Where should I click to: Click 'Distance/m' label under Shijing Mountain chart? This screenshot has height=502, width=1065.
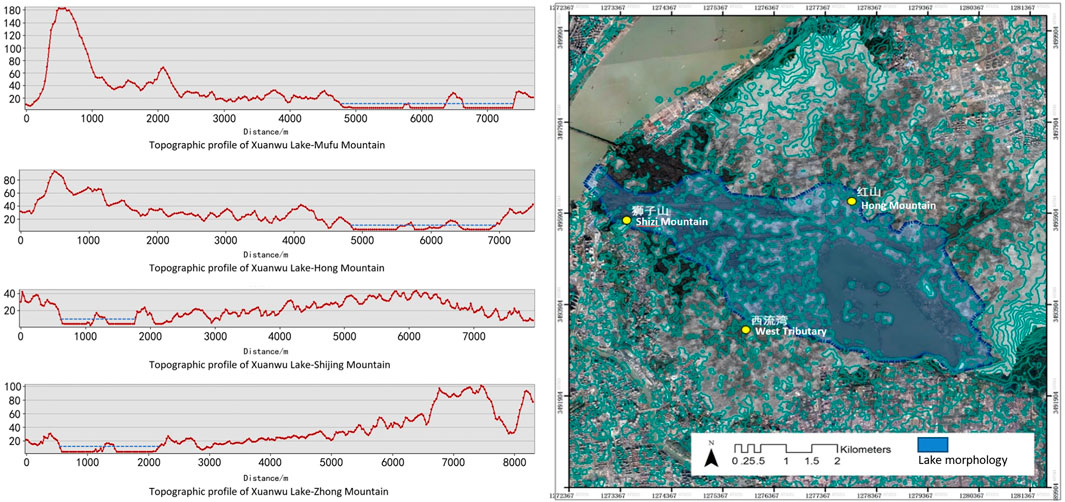[268, 351]
